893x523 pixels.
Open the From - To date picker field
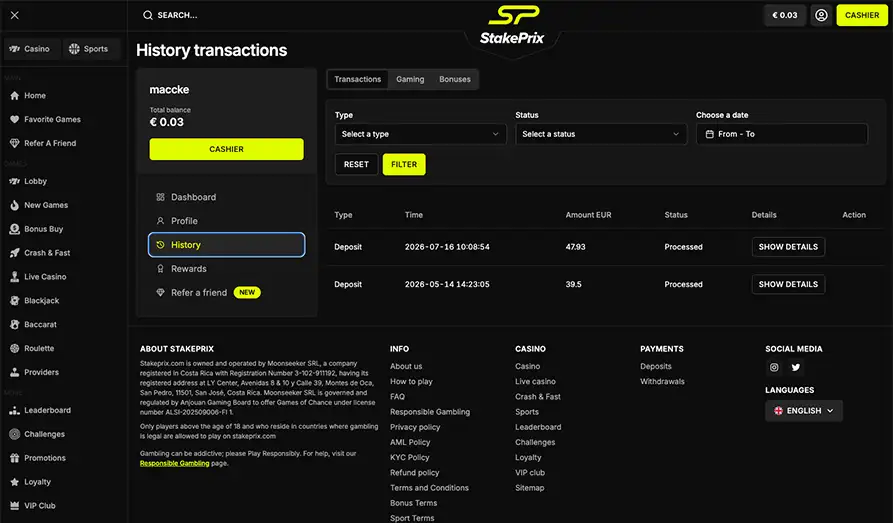781,134
